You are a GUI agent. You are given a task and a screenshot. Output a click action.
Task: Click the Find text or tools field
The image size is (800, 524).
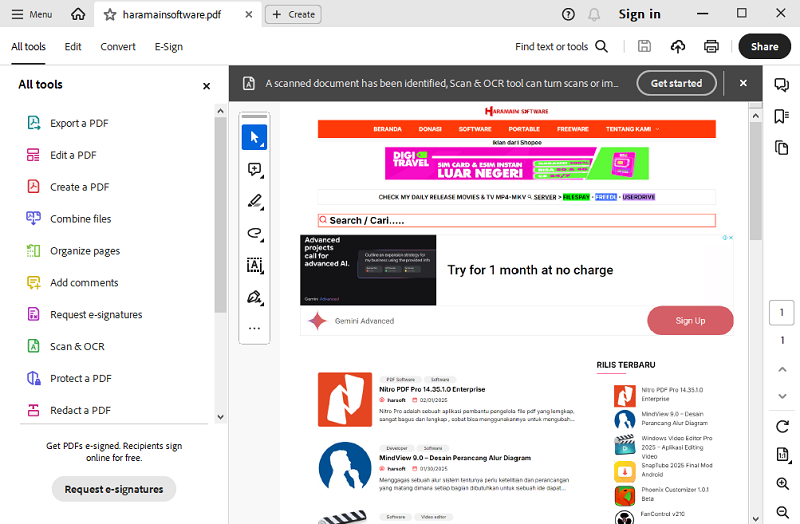click(561, 47)
